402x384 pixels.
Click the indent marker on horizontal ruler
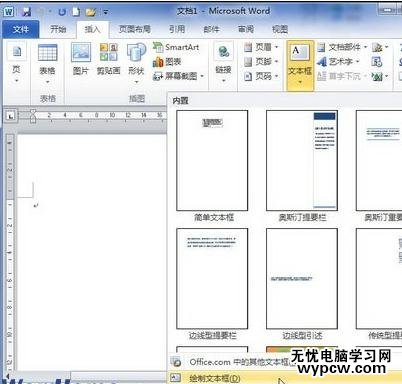(33, 116)
